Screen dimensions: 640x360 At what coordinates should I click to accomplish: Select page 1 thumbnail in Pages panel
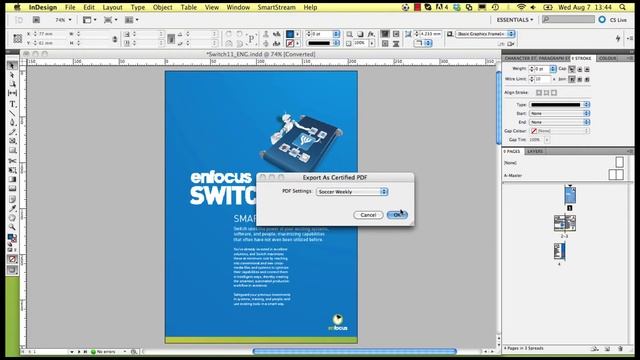point(570,196)
